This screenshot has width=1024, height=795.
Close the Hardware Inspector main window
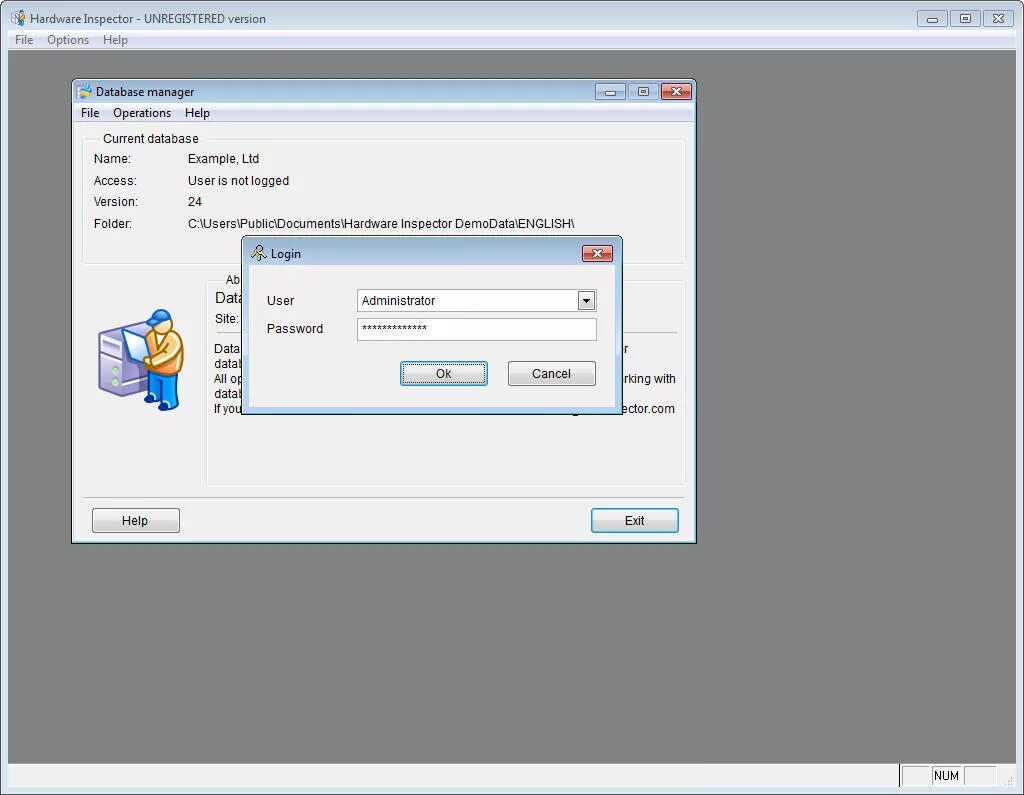point(999,19)
